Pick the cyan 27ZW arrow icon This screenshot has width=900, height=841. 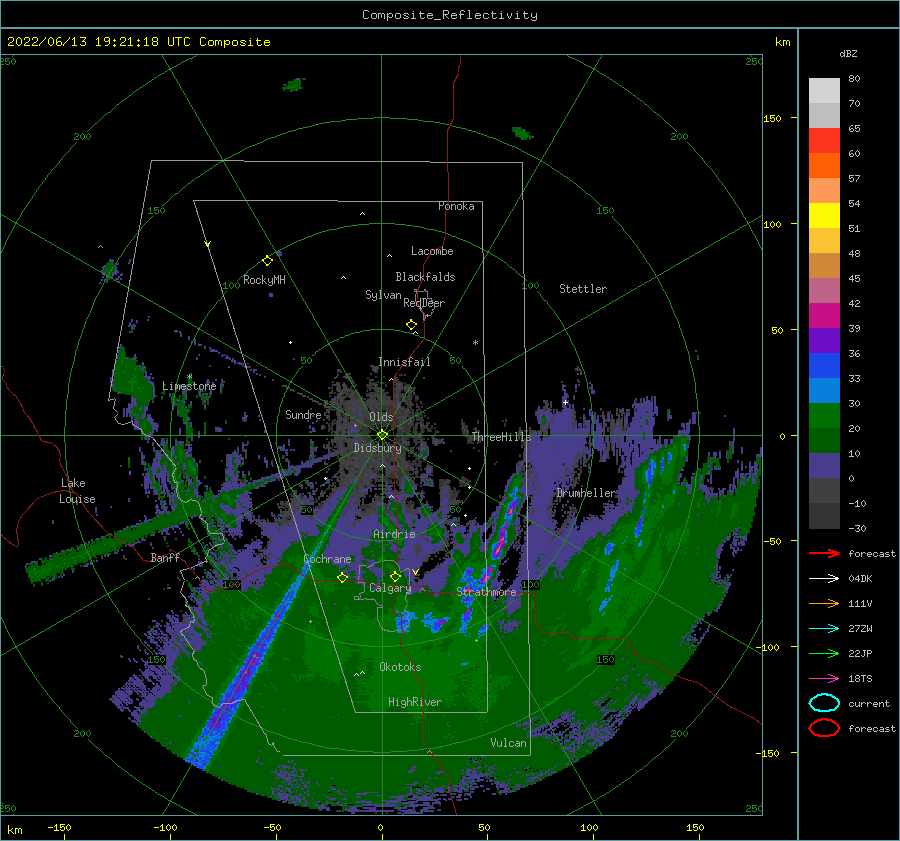(x=824, y=628)
